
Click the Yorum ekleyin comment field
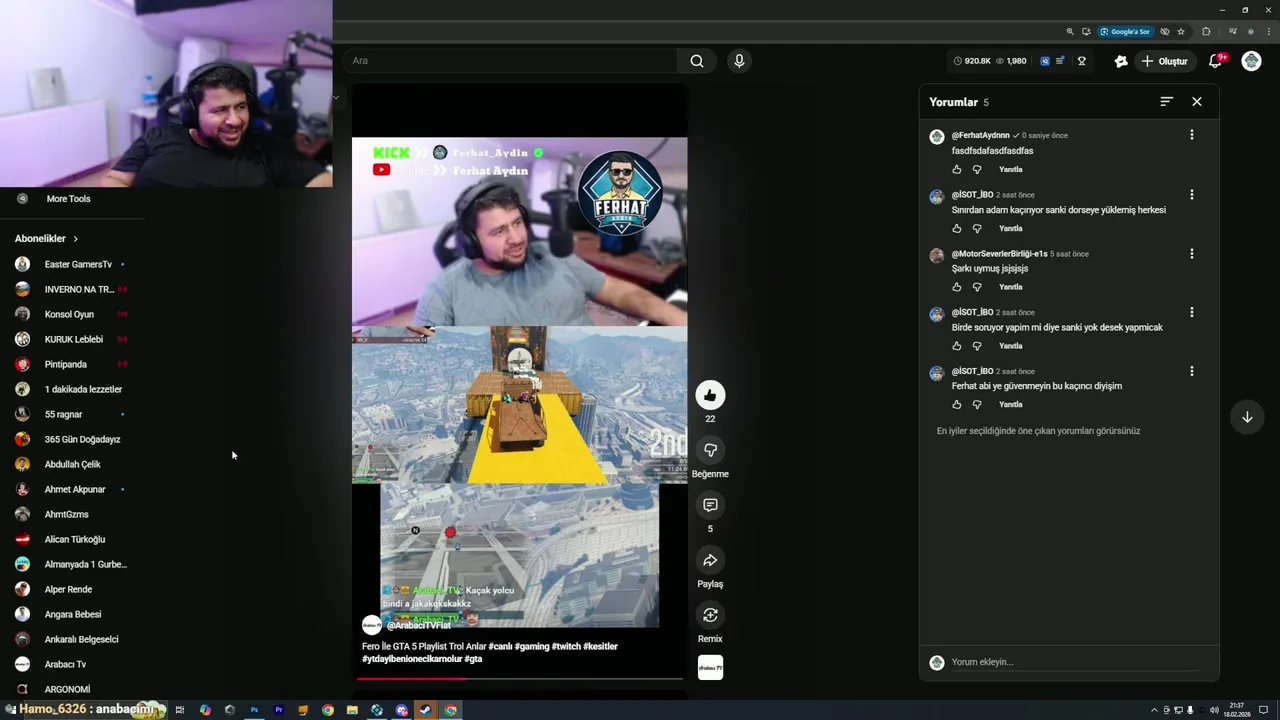point(1075,662)
